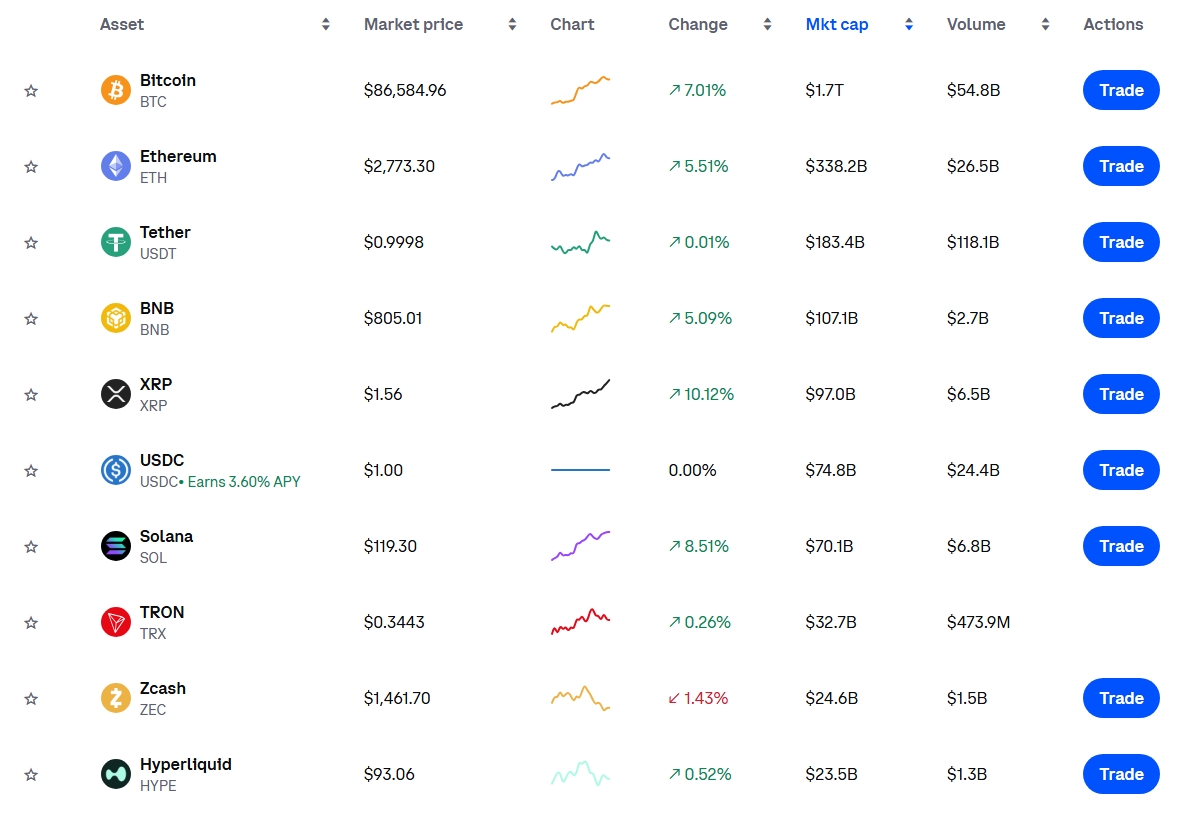Image resolution: width=1178 pixels, height=819 pixels.
Task: Click the Bitcoin coin logo icon
Action: [x=116, y=90]
